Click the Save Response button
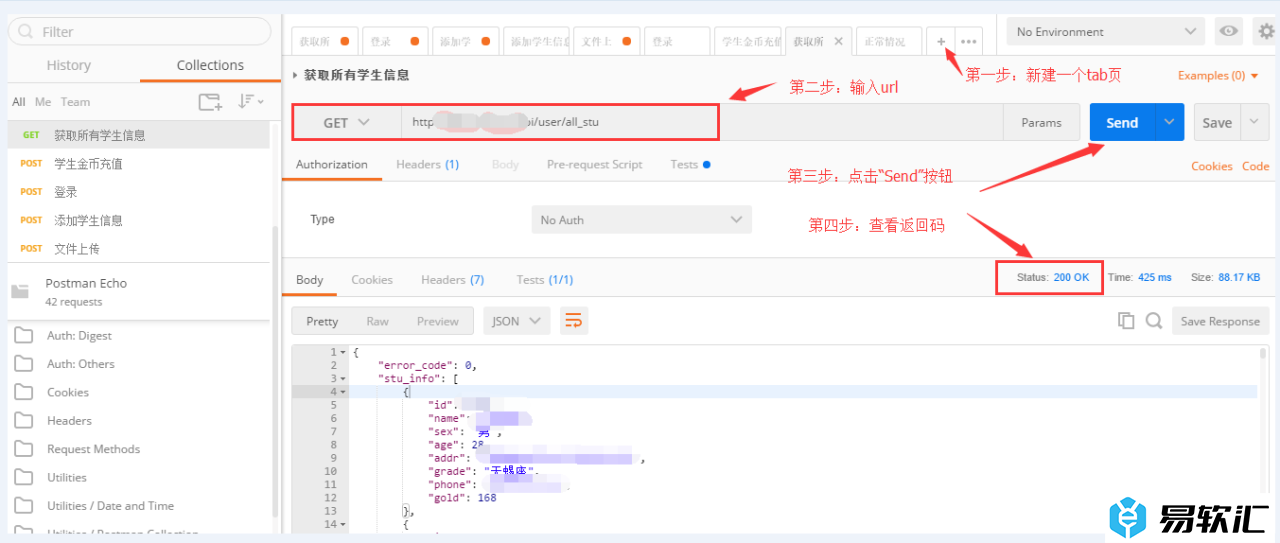 [1220, 321]
